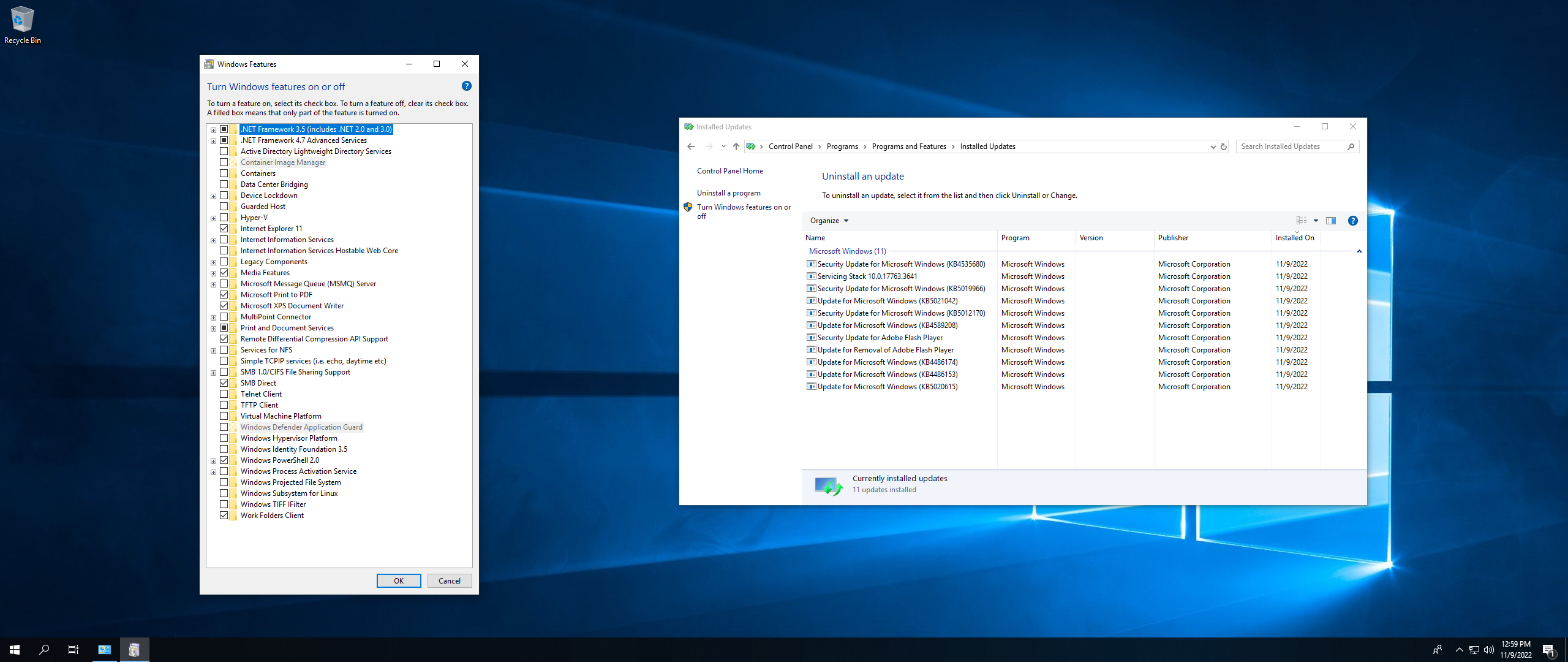Collapse the Microsoft Windows (11) group
This screenshot has width=1568, height=662.
[1359, 251]
